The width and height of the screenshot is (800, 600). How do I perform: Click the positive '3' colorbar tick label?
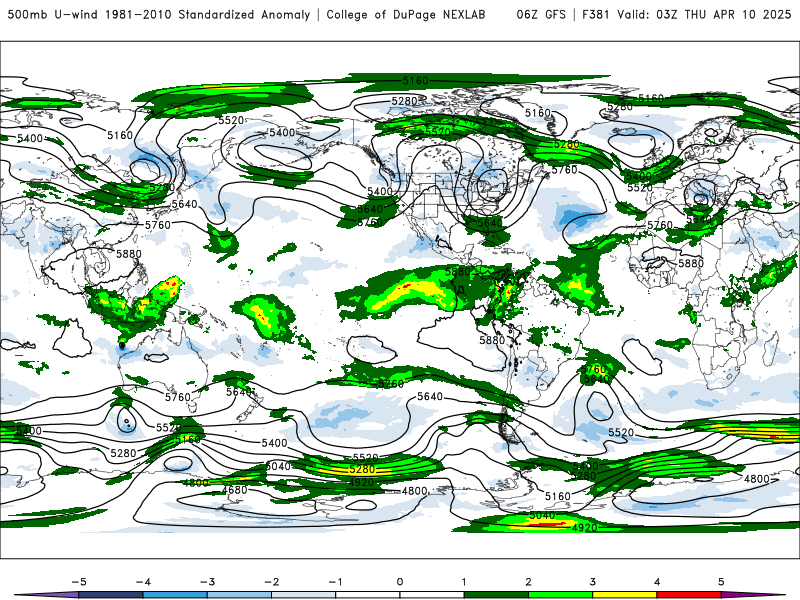coord(593,582)
